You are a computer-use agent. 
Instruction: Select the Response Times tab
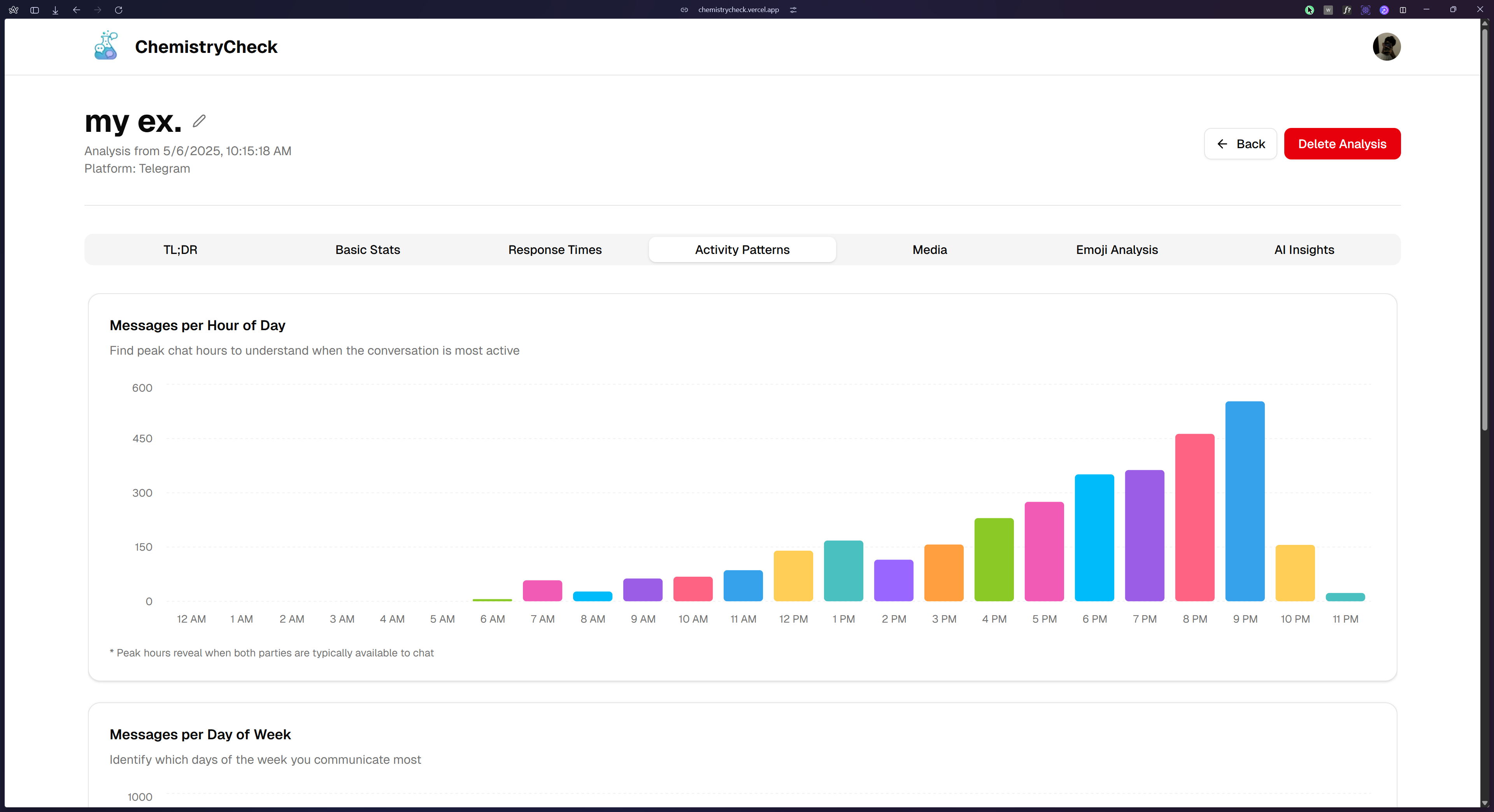[554, 250]
